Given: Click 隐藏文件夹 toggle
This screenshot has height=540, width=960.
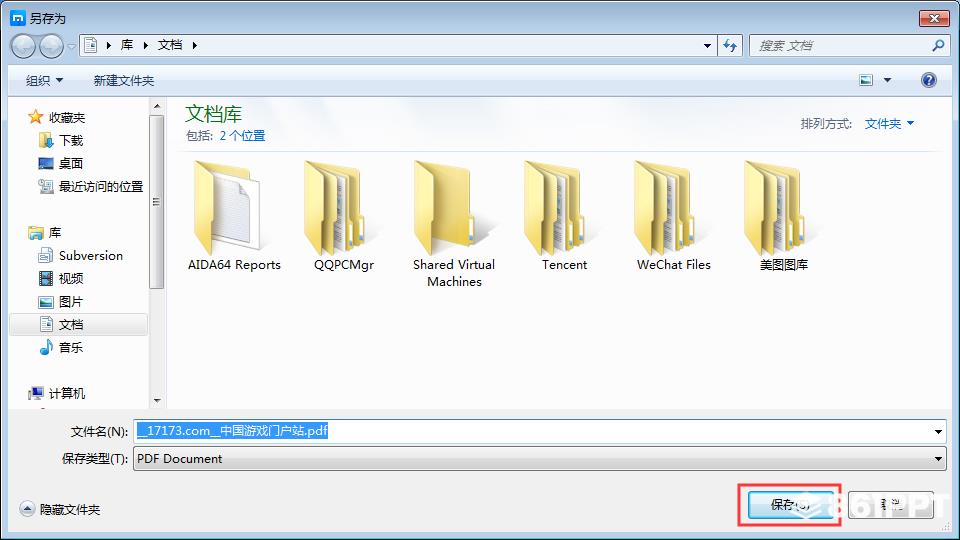Looking at the screenshot, I should (60, 509).
